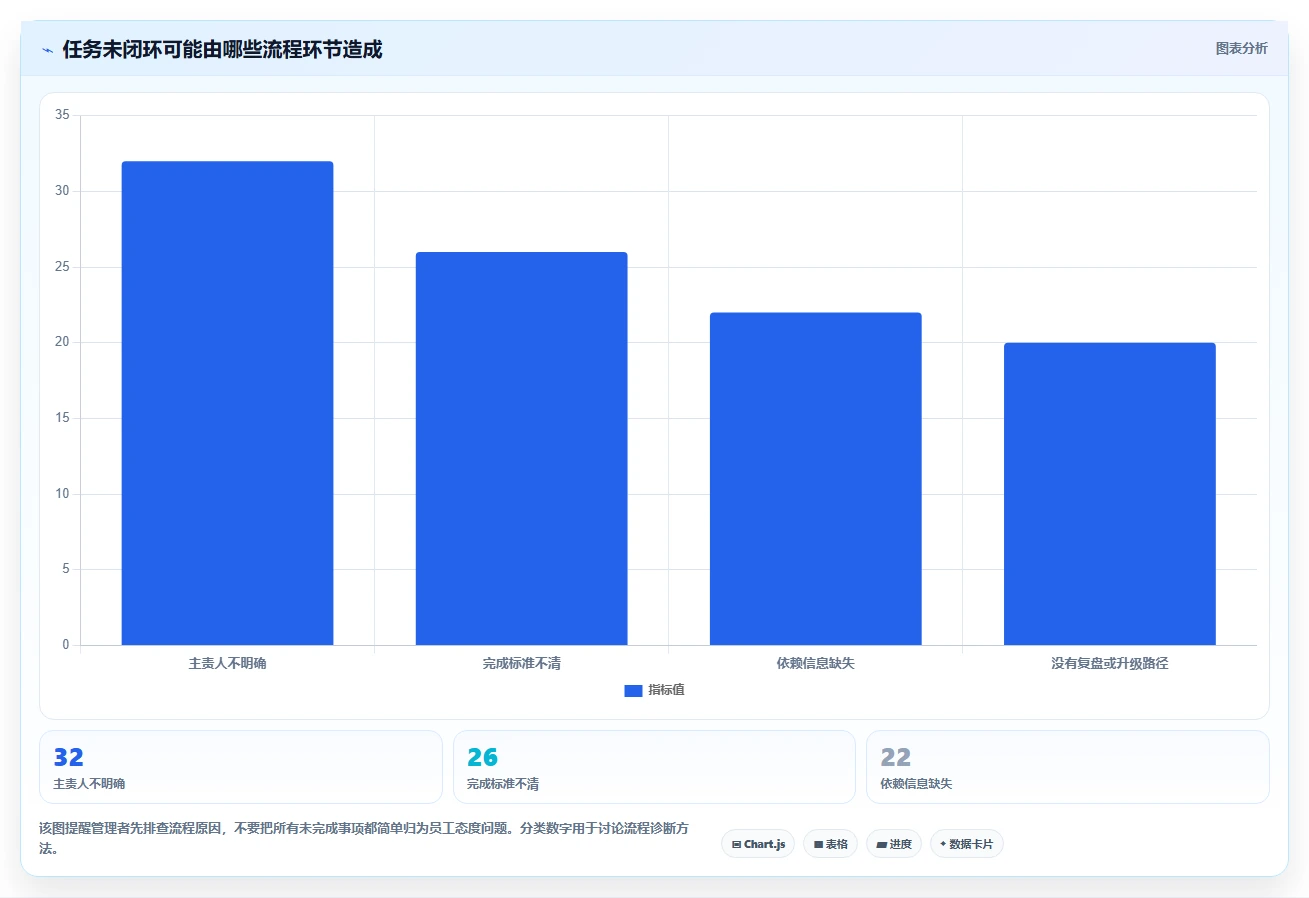Click the 依赖信息缺失 bar in chart
Image resolution: width=1309 pixels, height=898 pixels.
pyautogui.click(x=815, y=479)
